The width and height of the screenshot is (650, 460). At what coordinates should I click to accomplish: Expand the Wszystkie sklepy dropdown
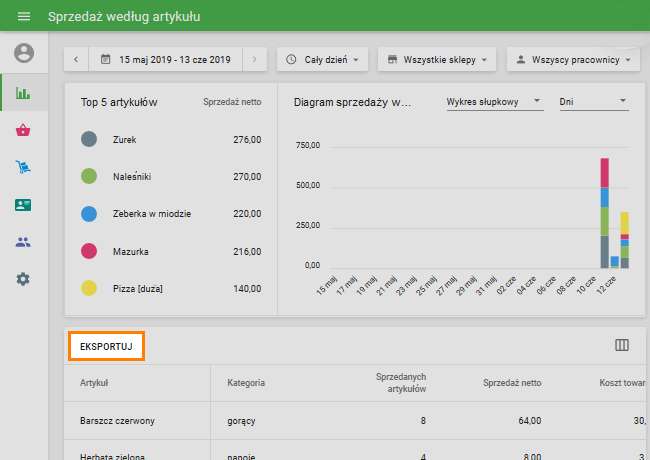tap(437, 60)
